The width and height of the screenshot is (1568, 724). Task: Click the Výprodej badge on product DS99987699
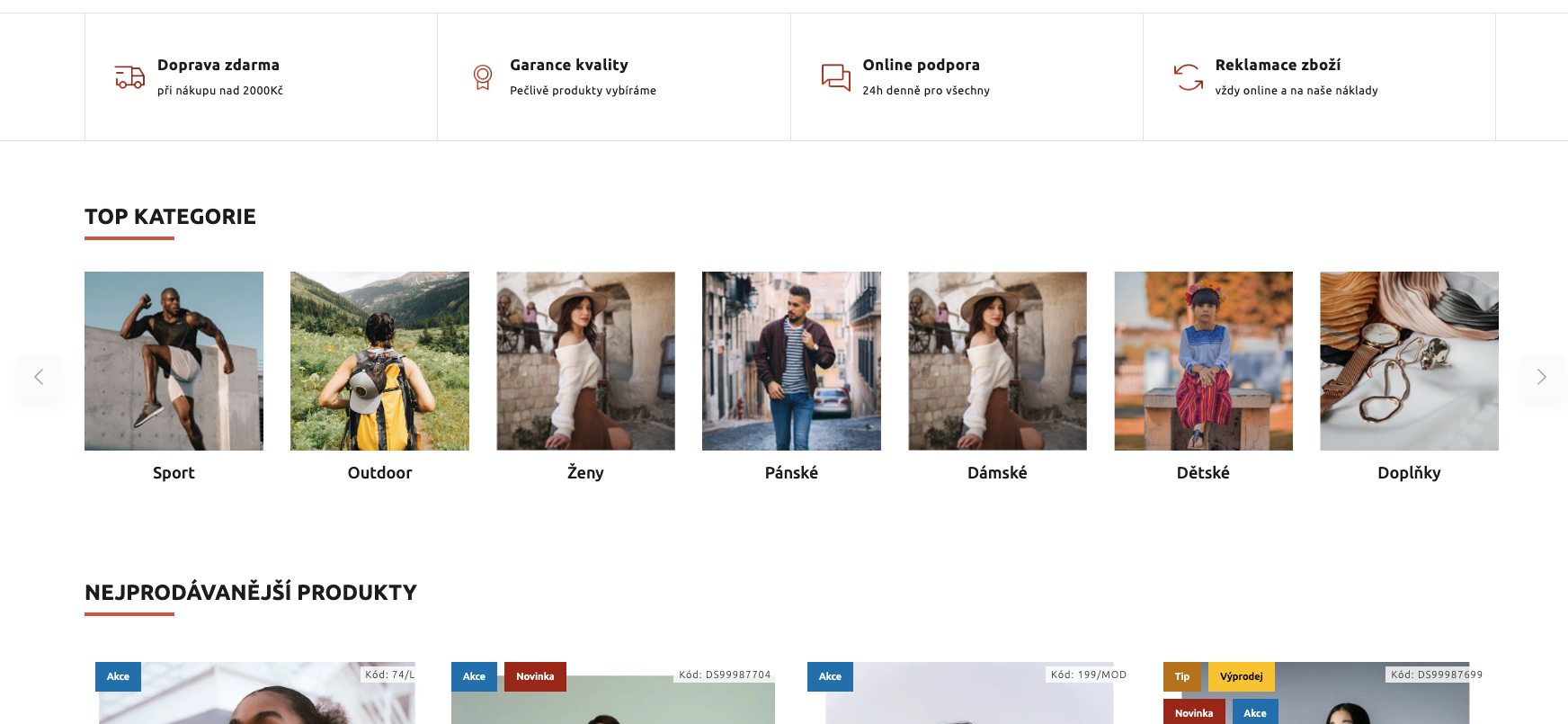1242,676
